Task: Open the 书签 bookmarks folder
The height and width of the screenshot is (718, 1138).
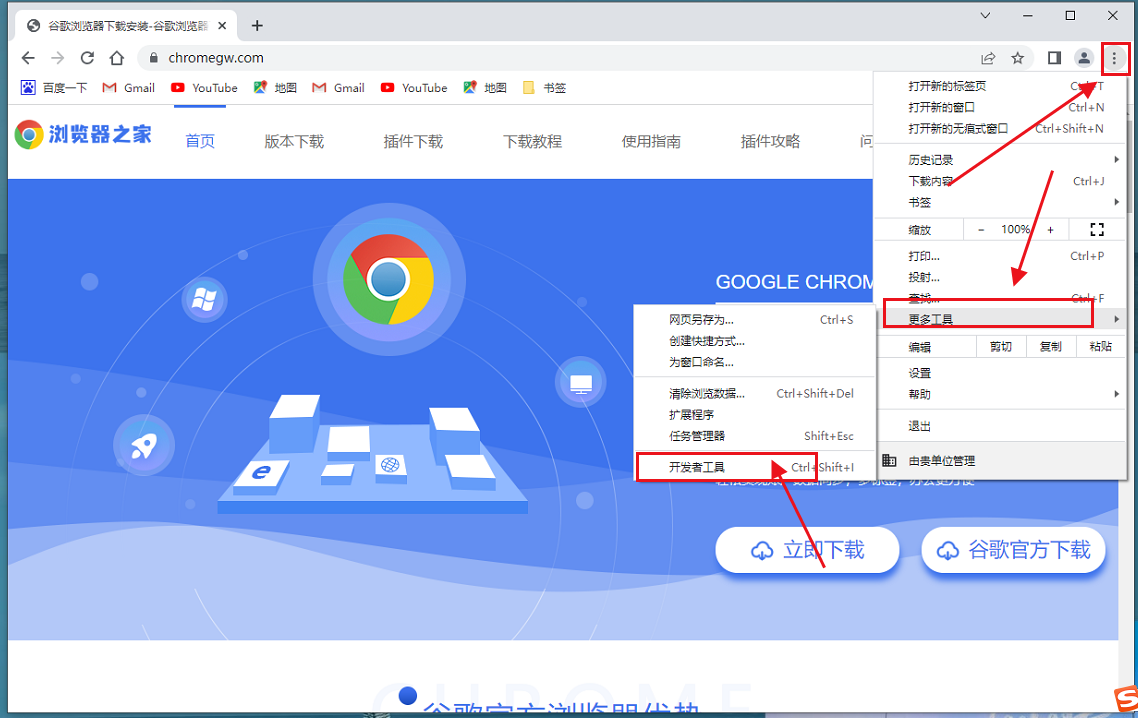Action: [x=544, y=88]
